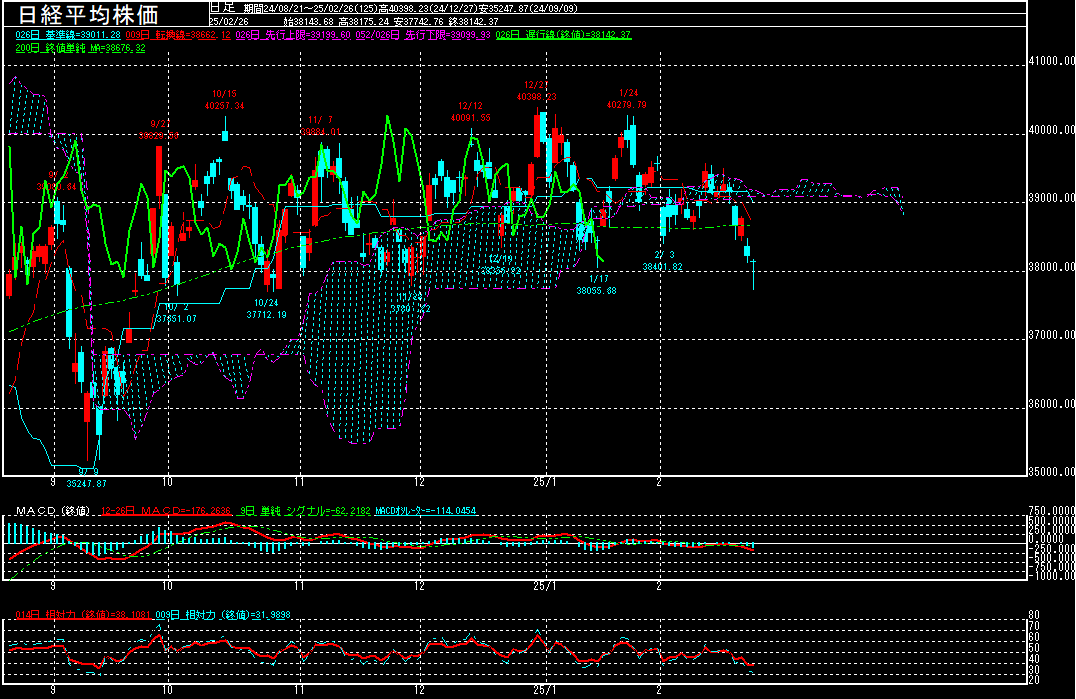Click the 009日 相対力 (終値)=31.9898 label
Image resolution: width=1076 pixels, height=699 pixels.
(223, 615)
